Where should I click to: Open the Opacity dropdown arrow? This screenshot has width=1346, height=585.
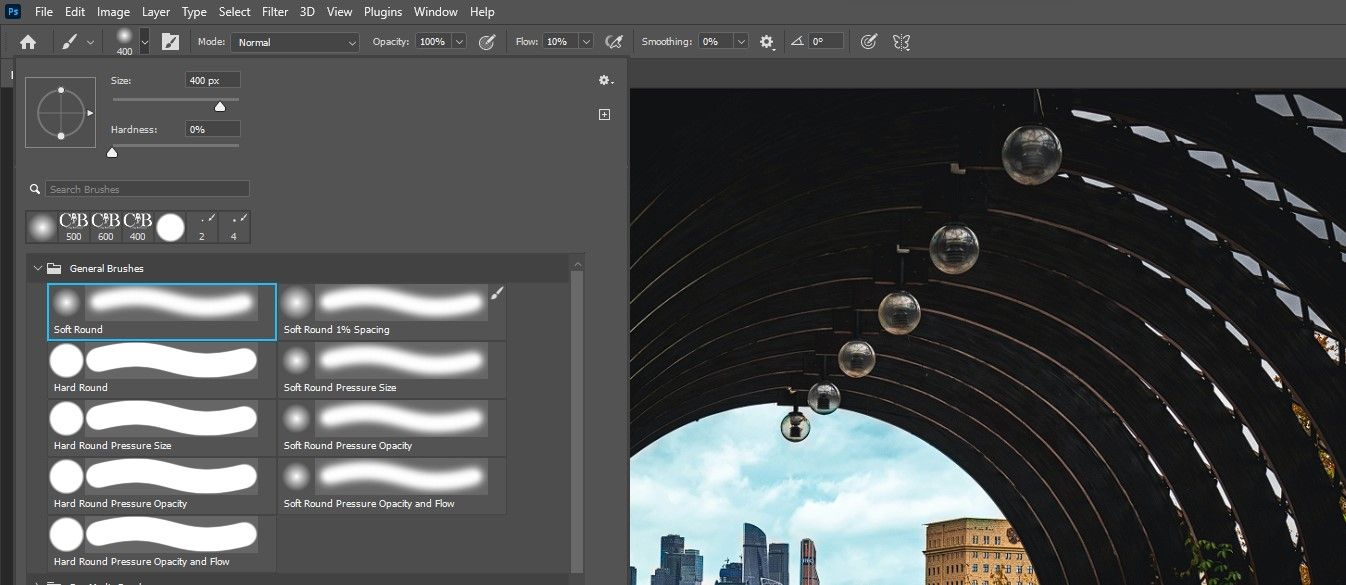(x=459, y=42)
